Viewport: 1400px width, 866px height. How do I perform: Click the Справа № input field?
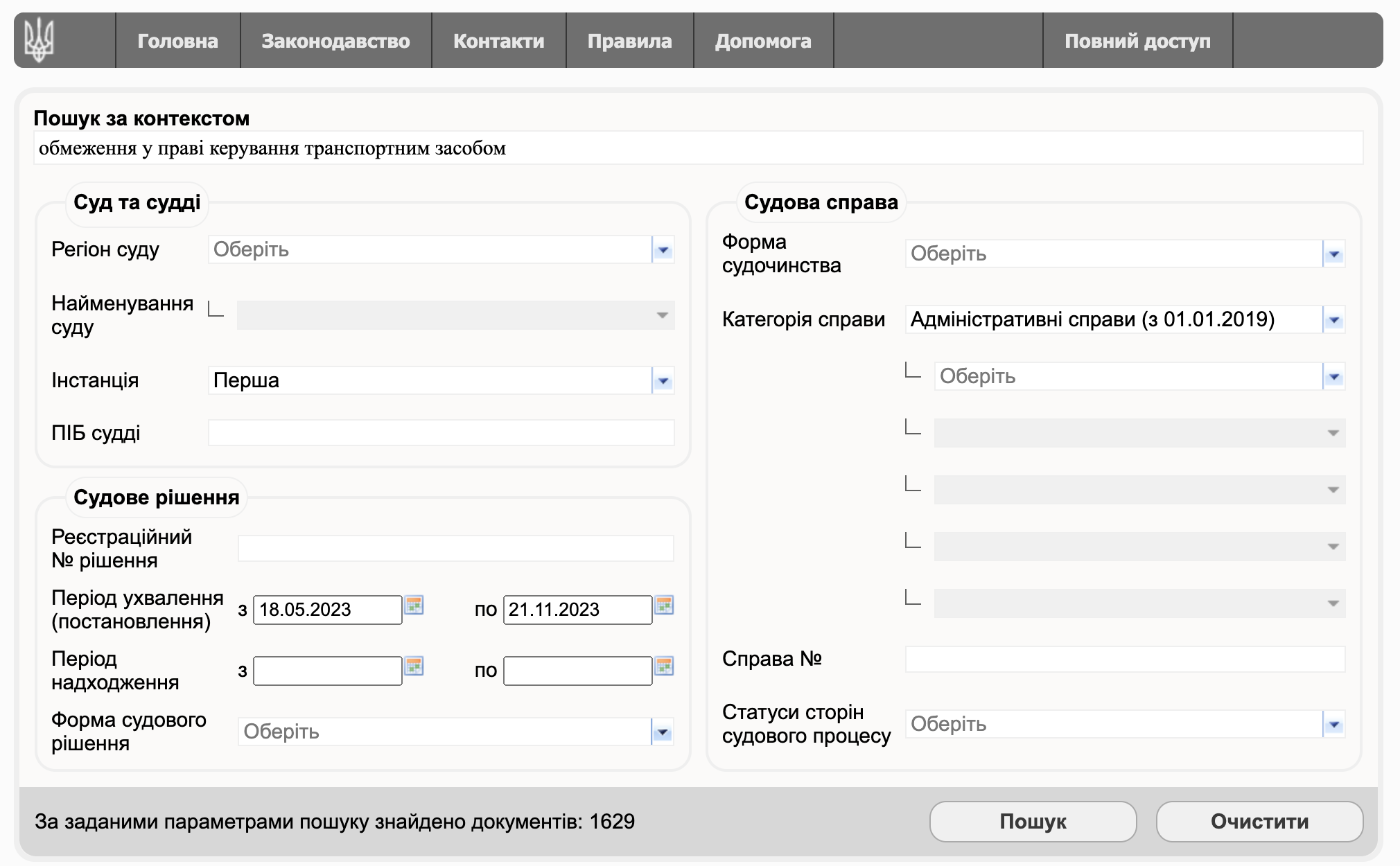[x=1125, y=659]
